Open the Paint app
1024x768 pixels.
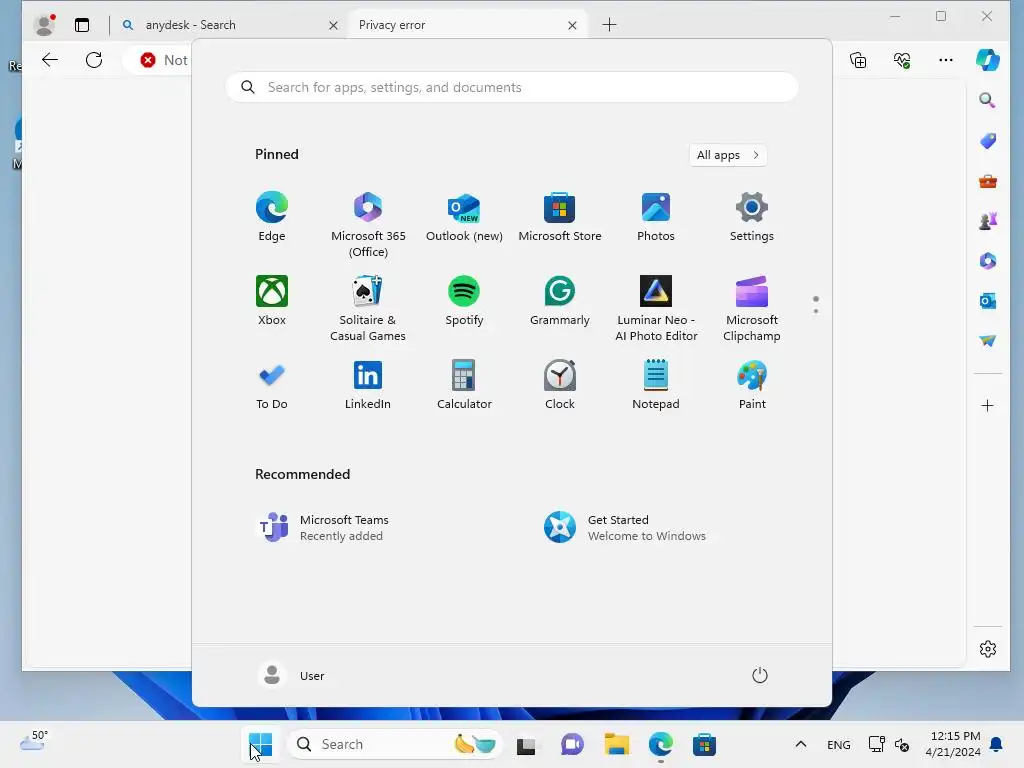tap(752, 385)
